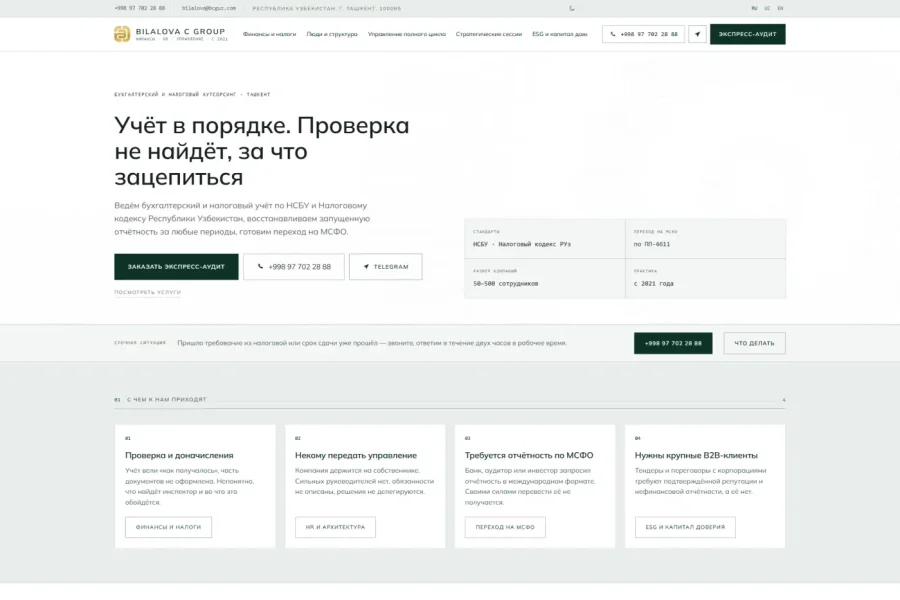Click the bilalova@bcguz.com email link
Viewport: 900px width, 600px height.
pyautogui.click(x=209, y=9)
